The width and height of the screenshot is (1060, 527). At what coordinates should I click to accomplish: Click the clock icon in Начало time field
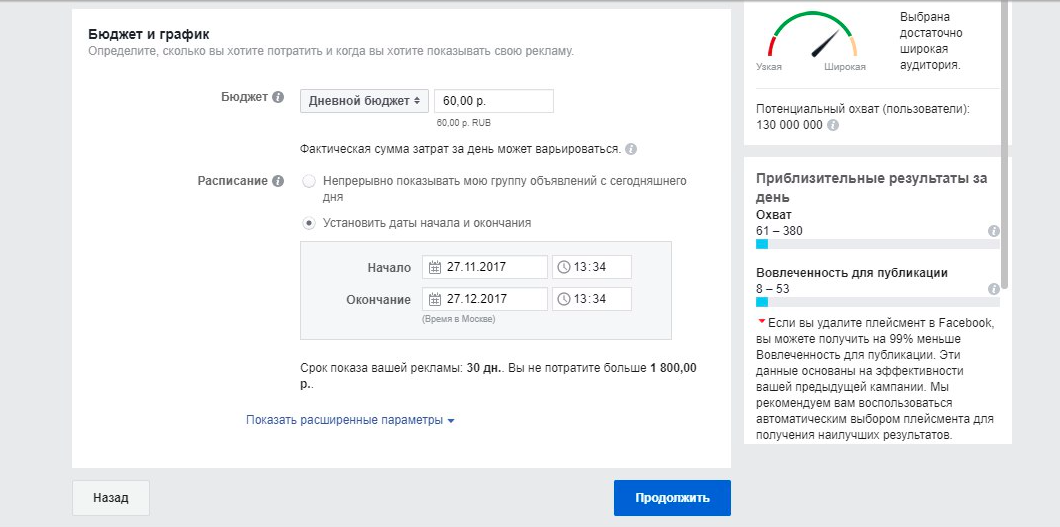[564, 267]
